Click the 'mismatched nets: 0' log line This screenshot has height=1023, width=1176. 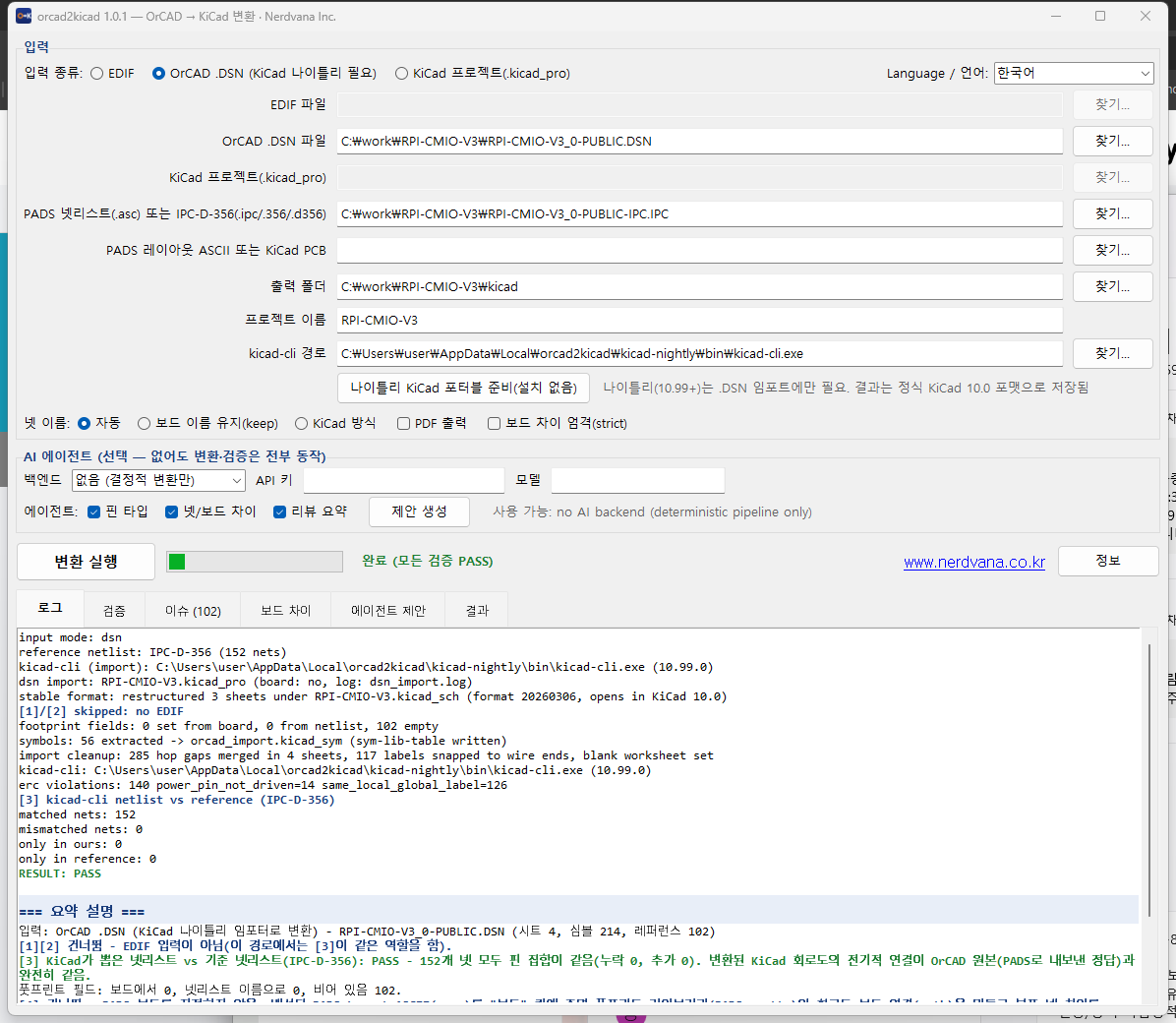click(x=81, y=829)
